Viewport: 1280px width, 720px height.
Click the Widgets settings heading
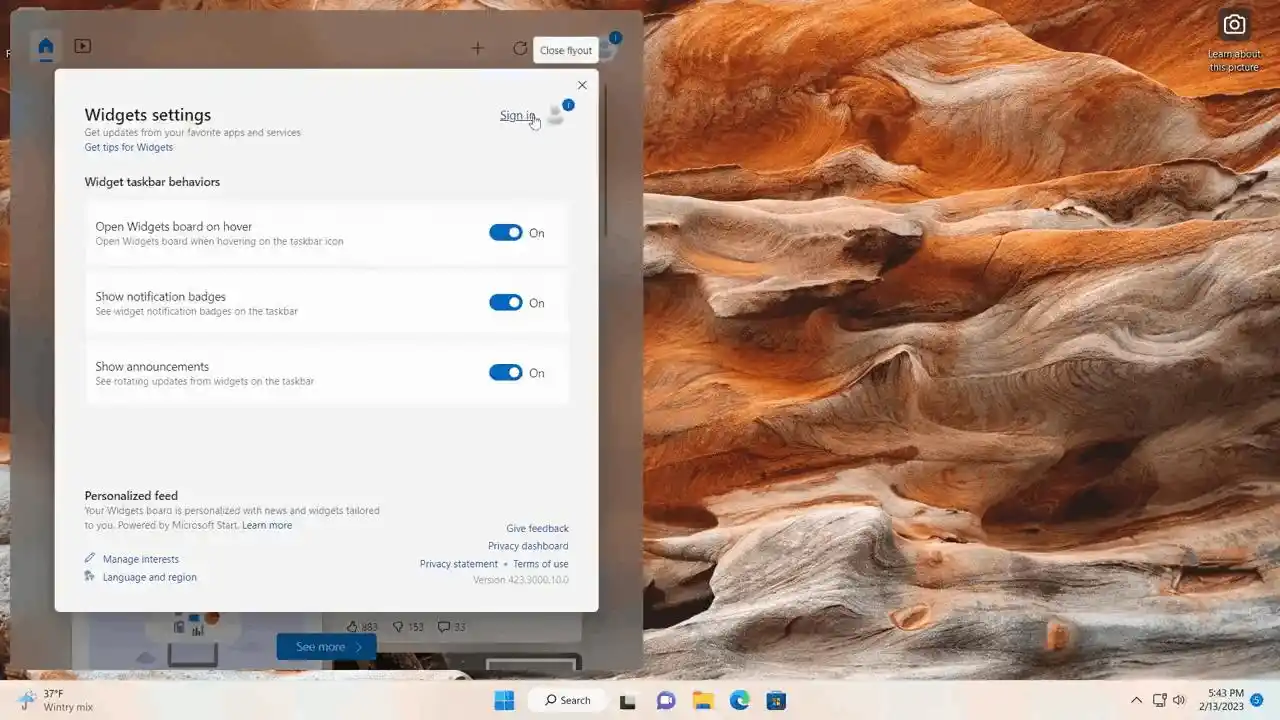coord(148,115)
